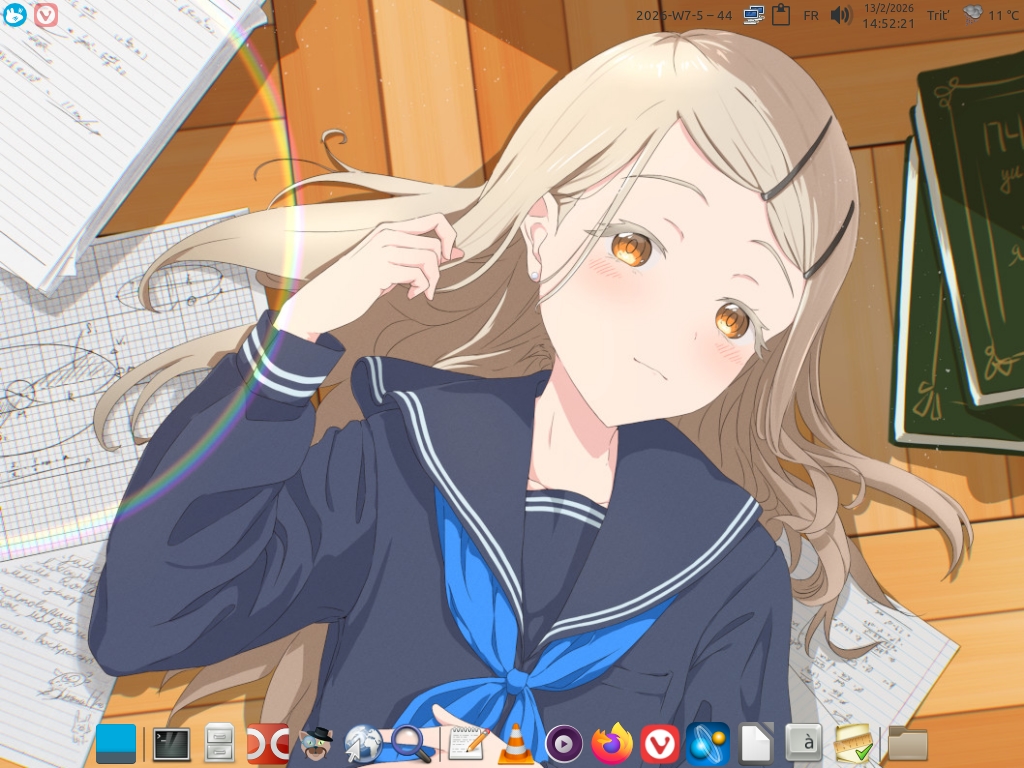Click the blue rabbit icon in top-left corner
The image size is (1024, 768).
pos(15,14)
